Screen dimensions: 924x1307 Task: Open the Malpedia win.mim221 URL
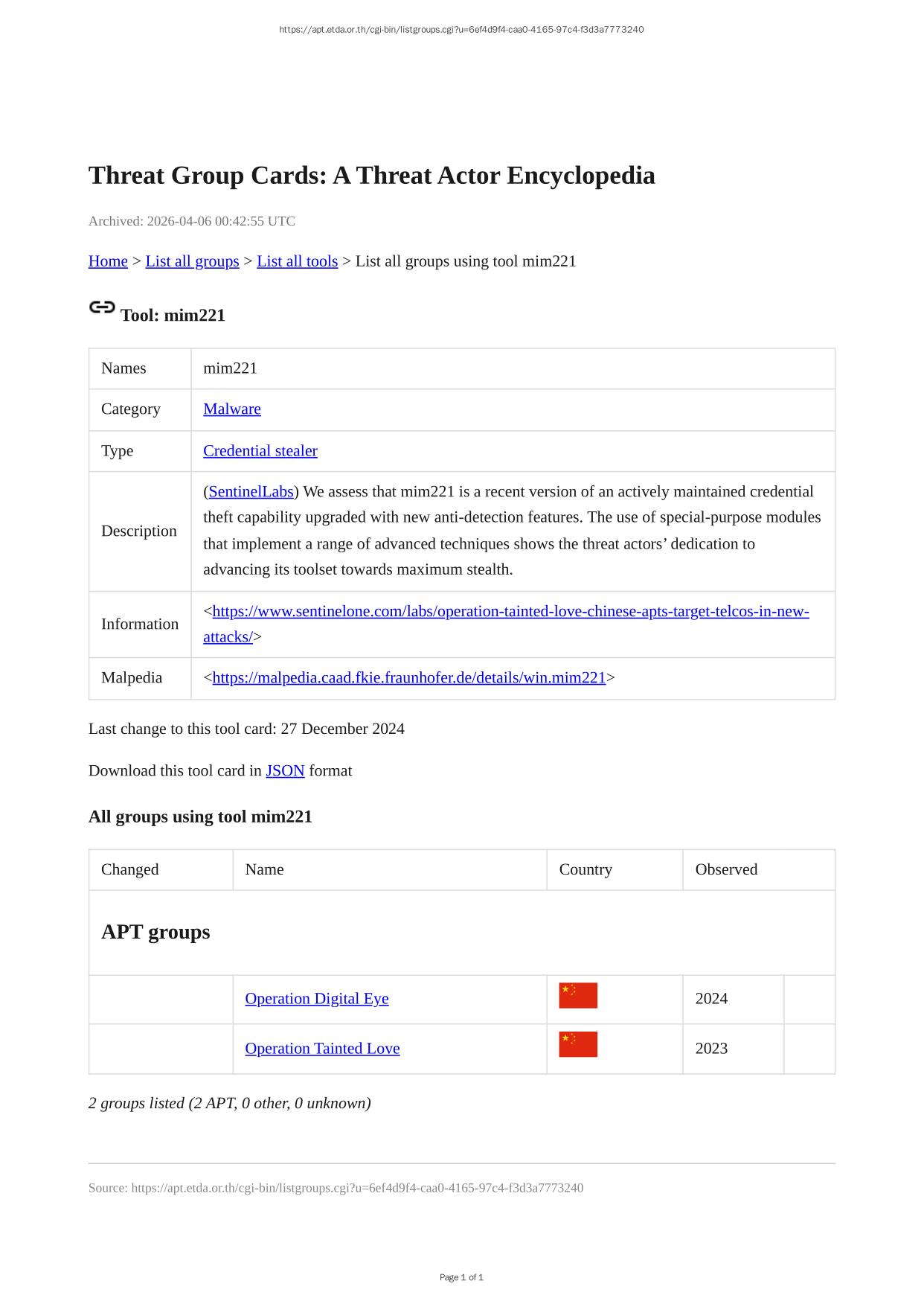tap(408, 678)
